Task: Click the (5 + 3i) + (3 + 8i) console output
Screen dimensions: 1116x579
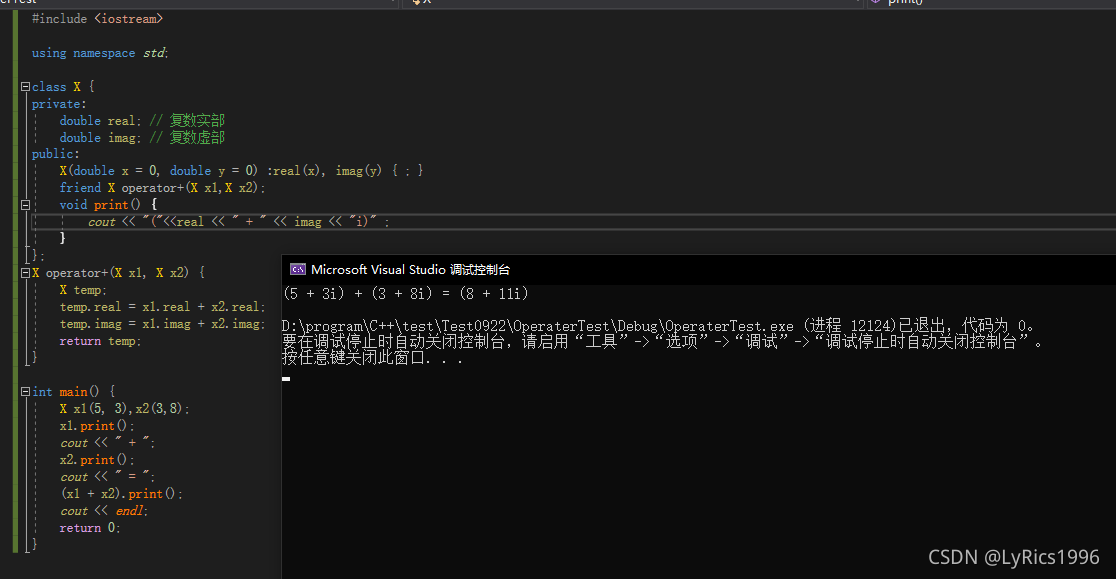Action: point(406,294)
